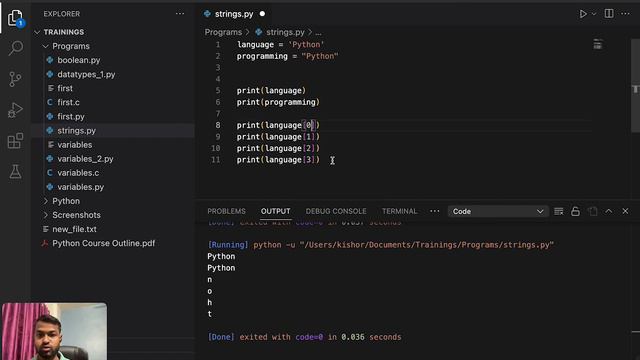Click print(language) on line 5

271,91
